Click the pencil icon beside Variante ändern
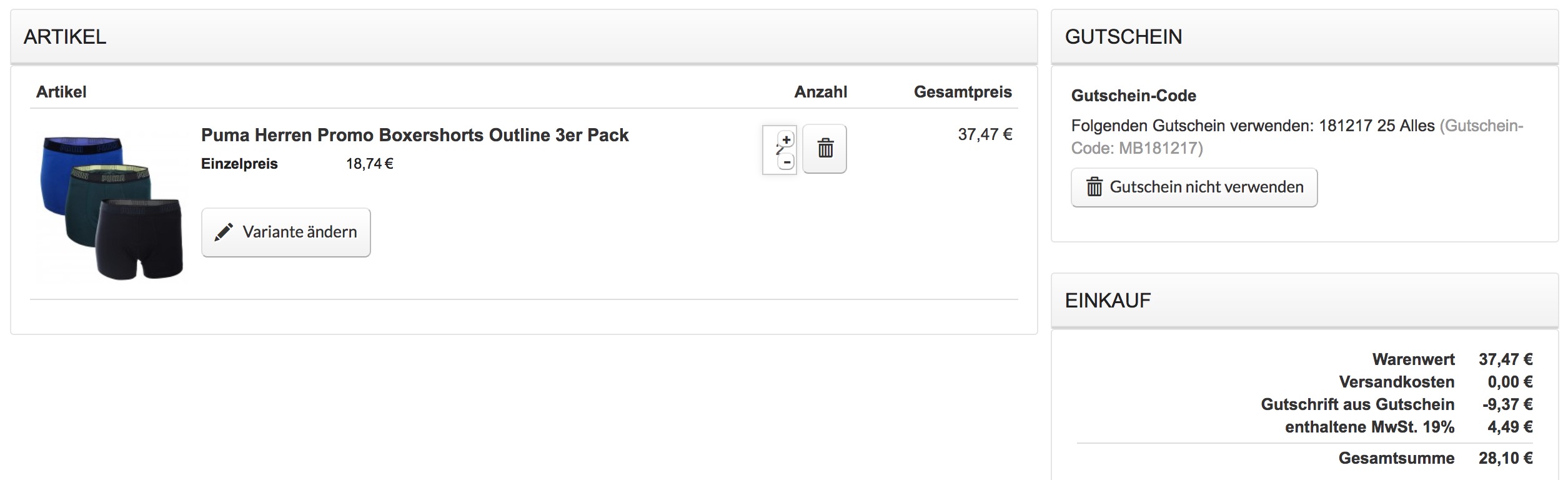Viewport: 1568px width, 480px height. pos(223,232)
